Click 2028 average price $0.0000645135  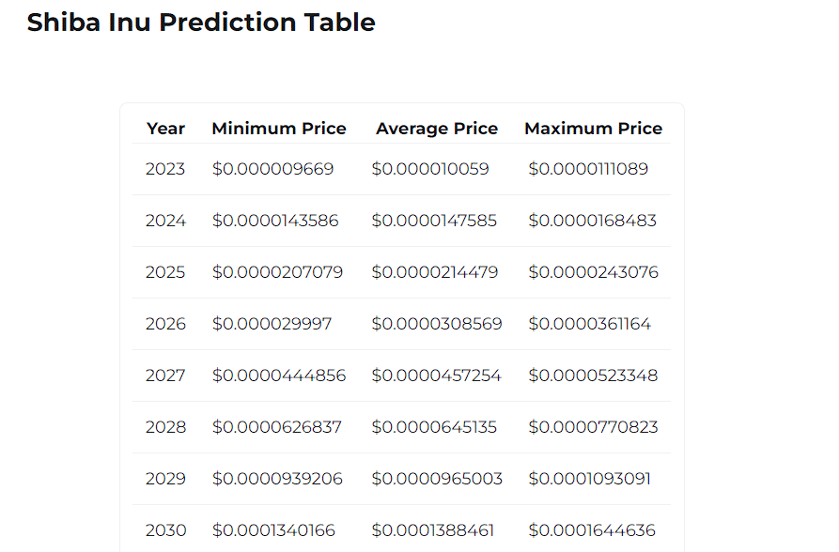click(x=434, y=427)
